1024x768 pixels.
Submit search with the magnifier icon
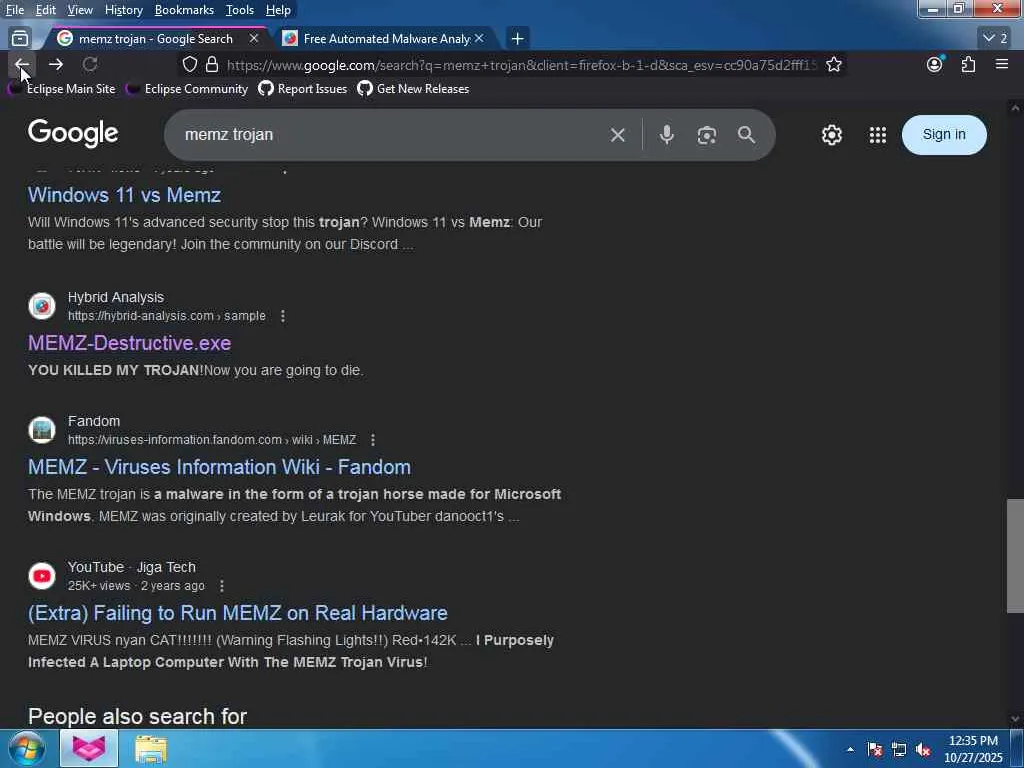(x=746, y=135)
